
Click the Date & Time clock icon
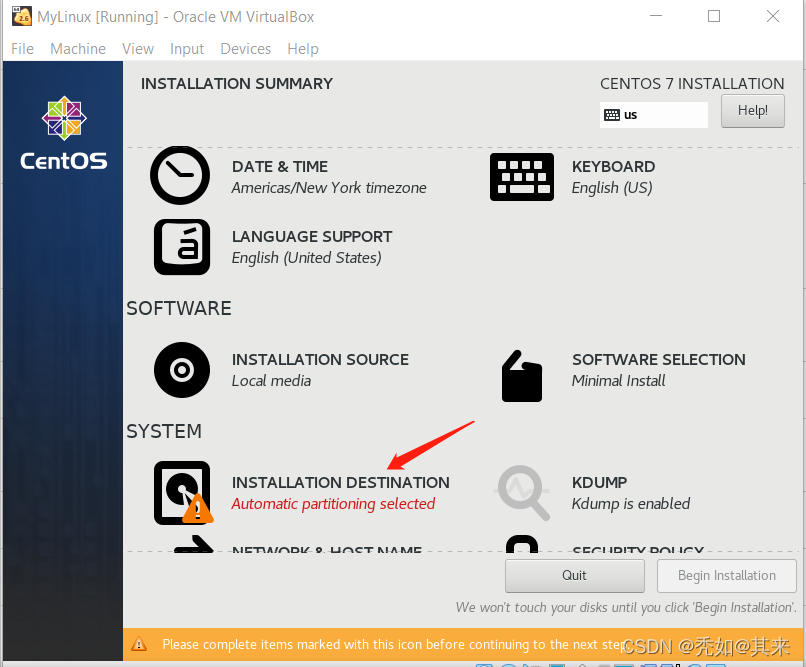(180, 175)
